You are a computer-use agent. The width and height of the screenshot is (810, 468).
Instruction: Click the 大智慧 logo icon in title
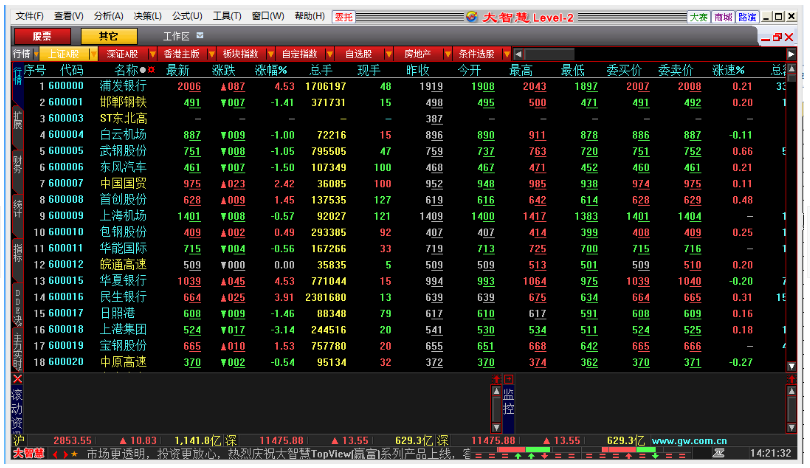click(471, 17)
